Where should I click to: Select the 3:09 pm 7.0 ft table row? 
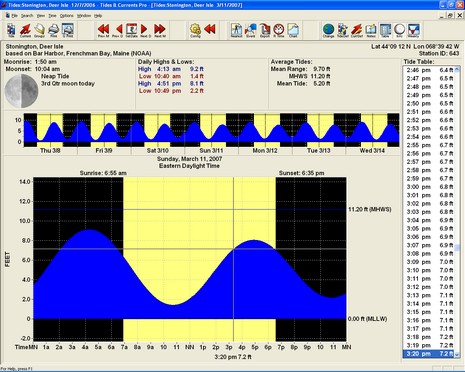pyautogui.click(x=429, y=262)
